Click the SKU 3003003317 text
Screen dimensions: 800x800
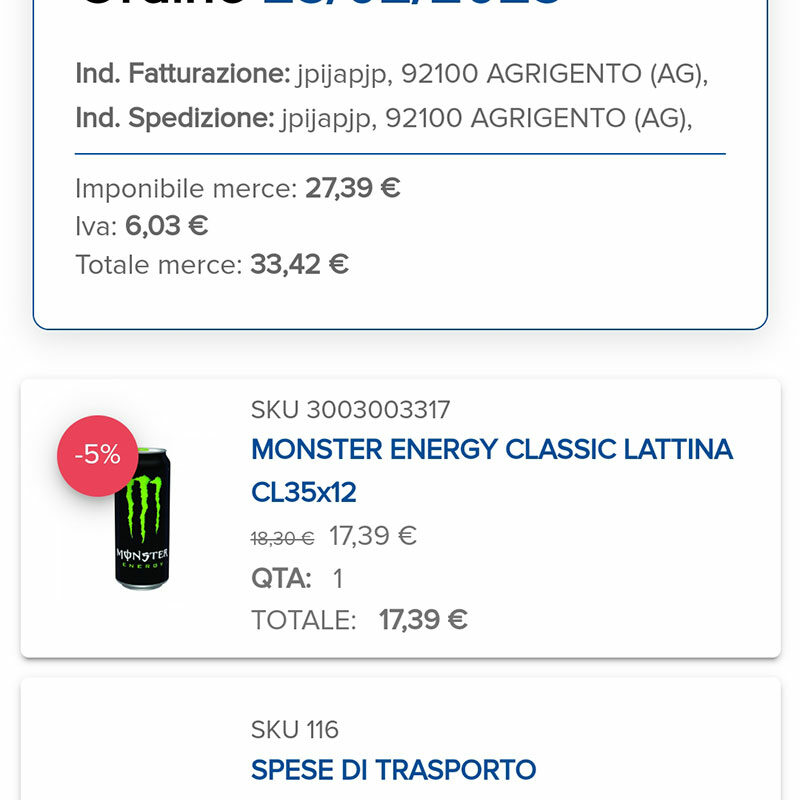click(350, 410)
